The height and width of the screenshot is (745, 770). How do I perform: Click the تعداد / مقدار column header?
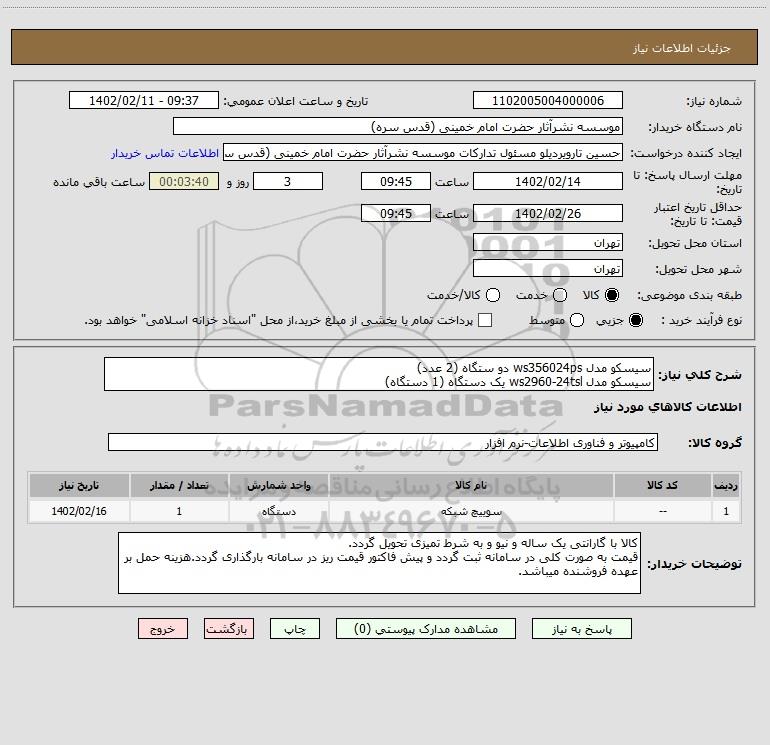click(179, 485)
